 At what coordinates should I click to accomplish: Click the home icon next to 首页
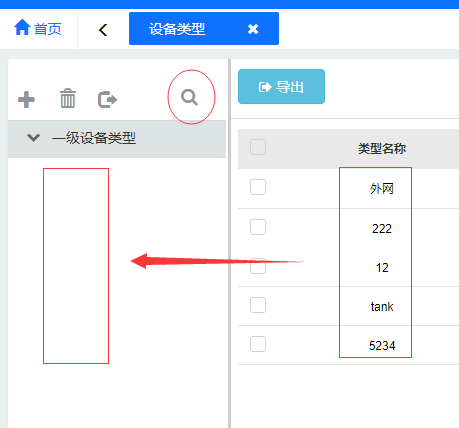22,27
